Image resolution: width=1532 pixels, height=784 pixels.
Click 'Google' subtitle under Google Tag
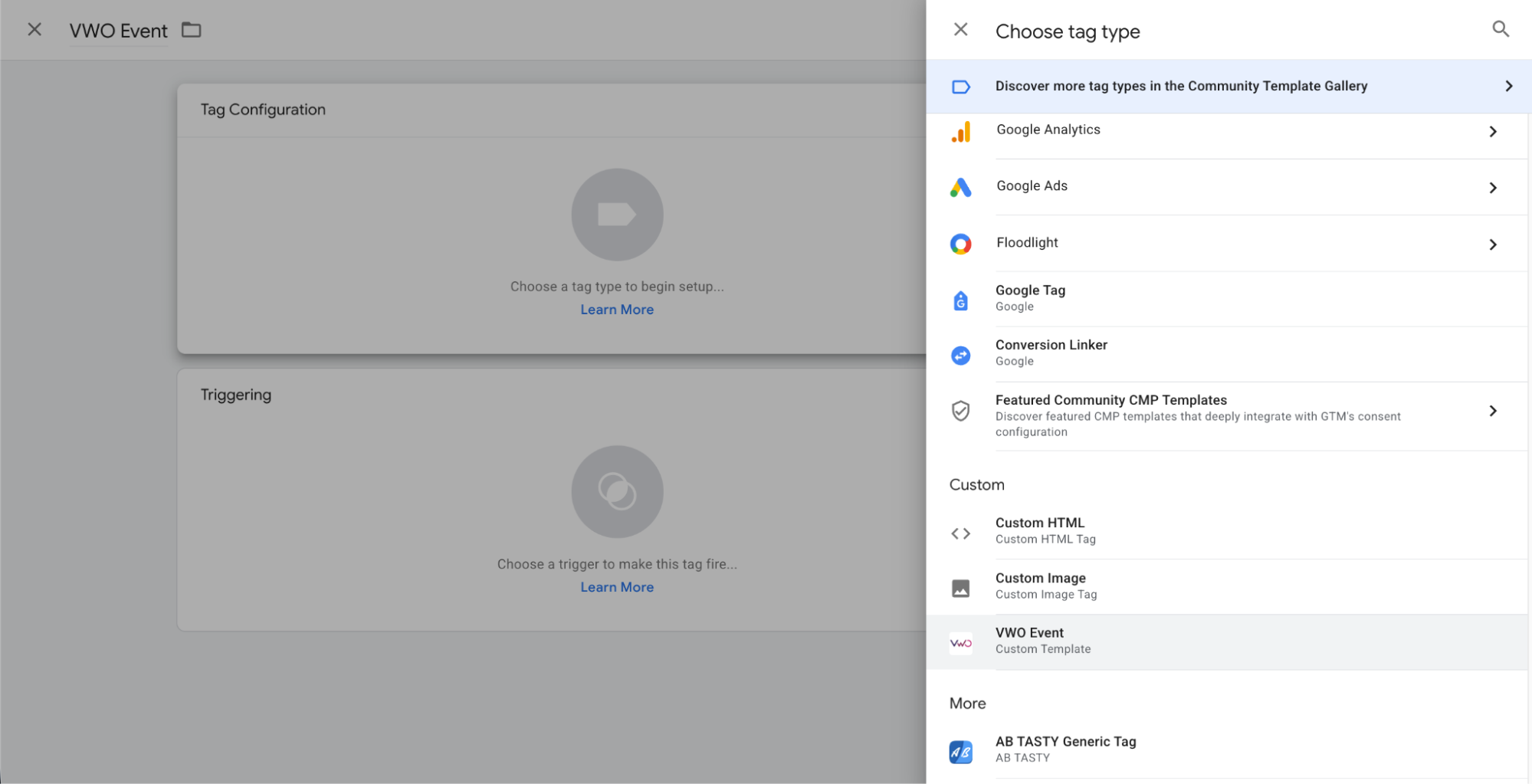tap(1014, 307)
